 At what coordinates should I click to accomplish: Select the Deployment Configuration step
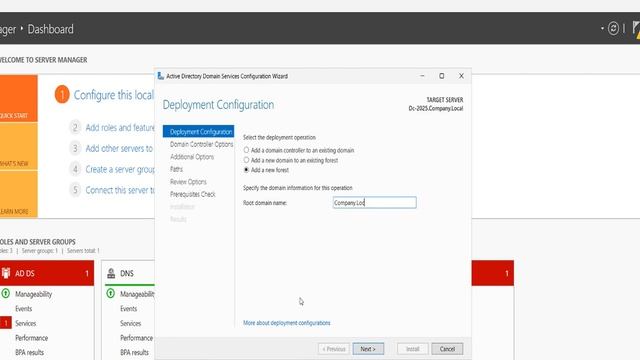pyautogui.click(x=199, y=131)
